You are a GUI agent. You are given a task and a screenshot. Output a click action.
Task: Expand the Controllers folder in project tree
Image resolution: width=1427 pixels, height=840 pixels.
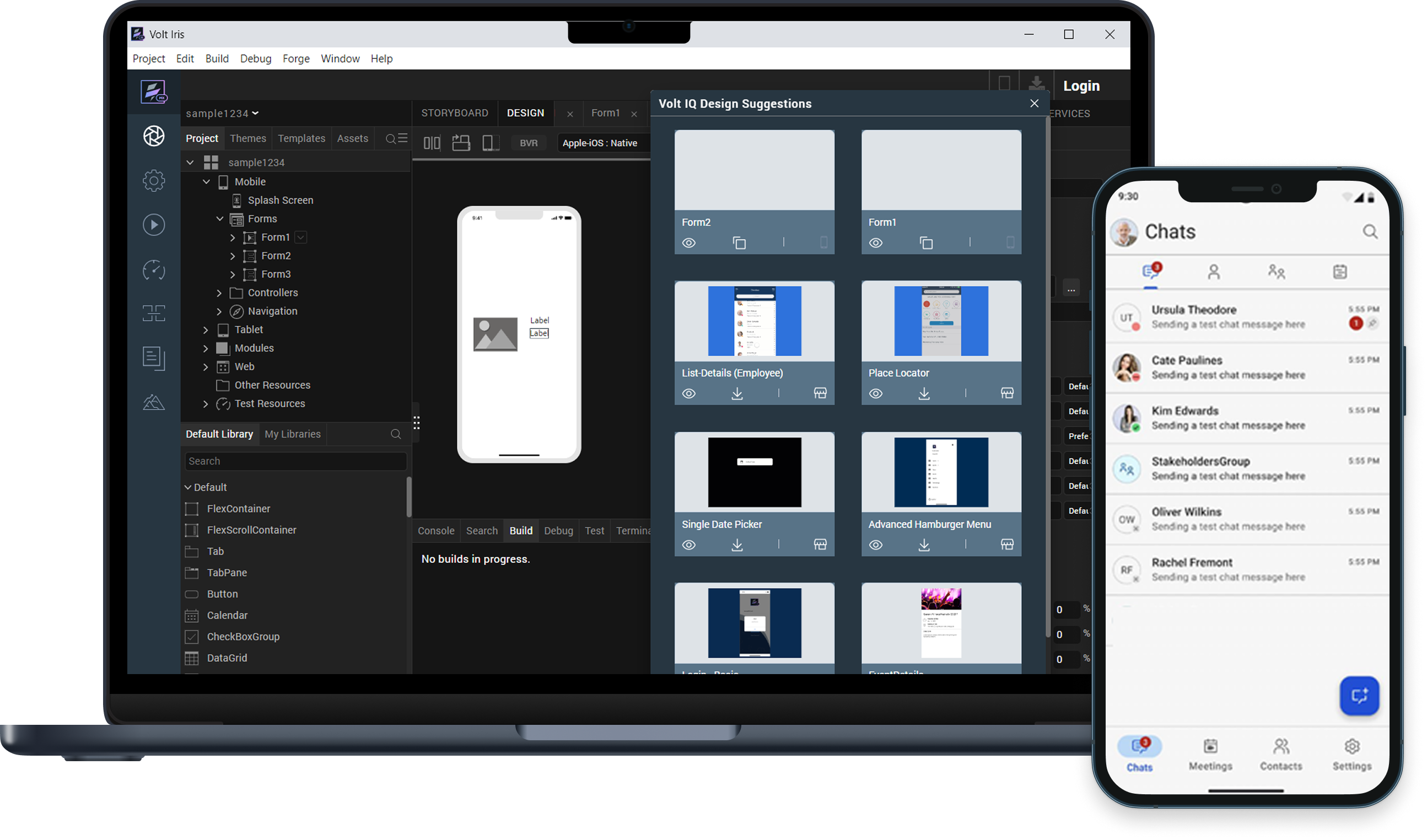pos(219,293)
